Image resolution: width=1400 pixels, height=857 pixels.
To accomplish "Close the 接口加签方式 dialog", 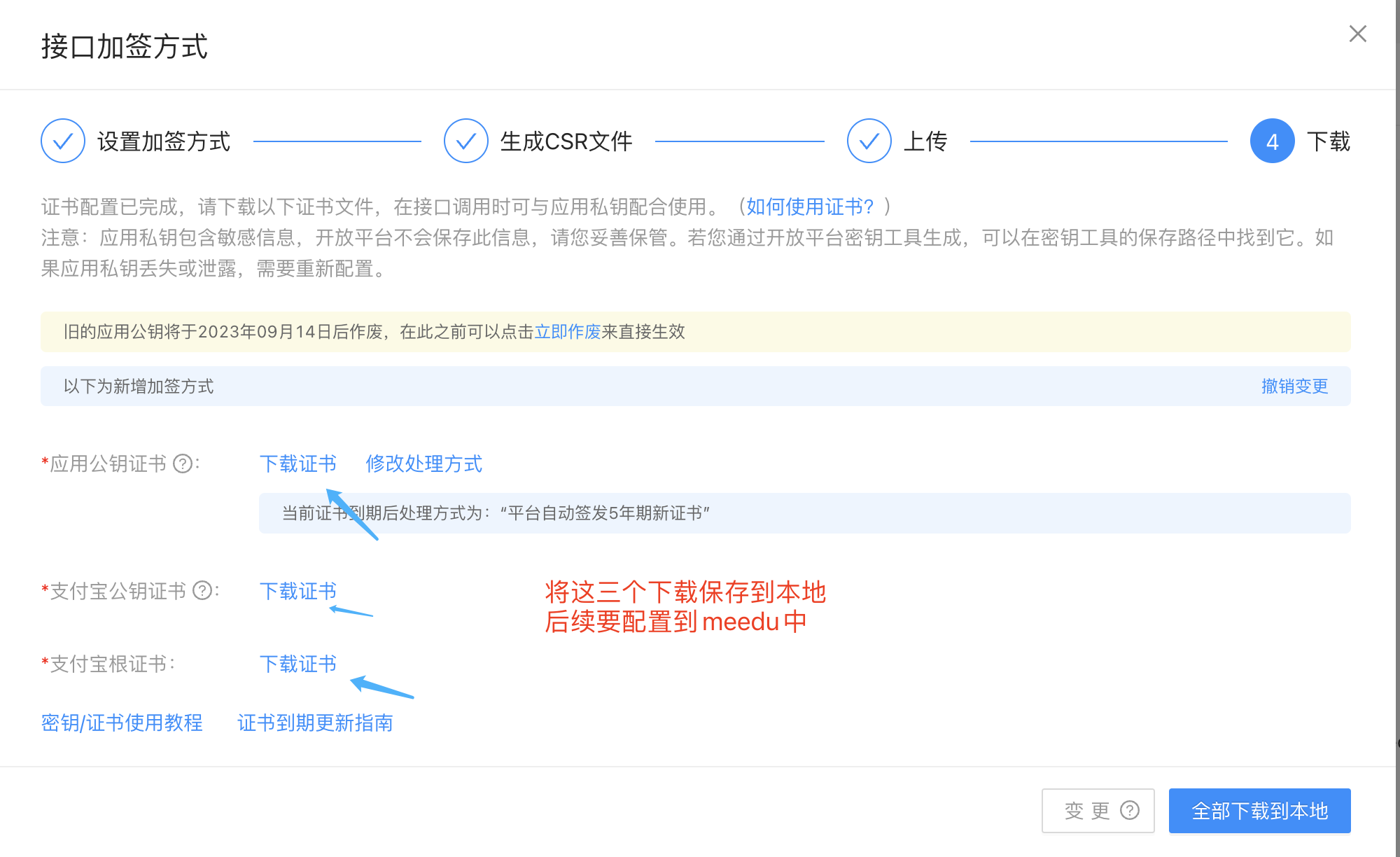I will (x=1357, y=34).
